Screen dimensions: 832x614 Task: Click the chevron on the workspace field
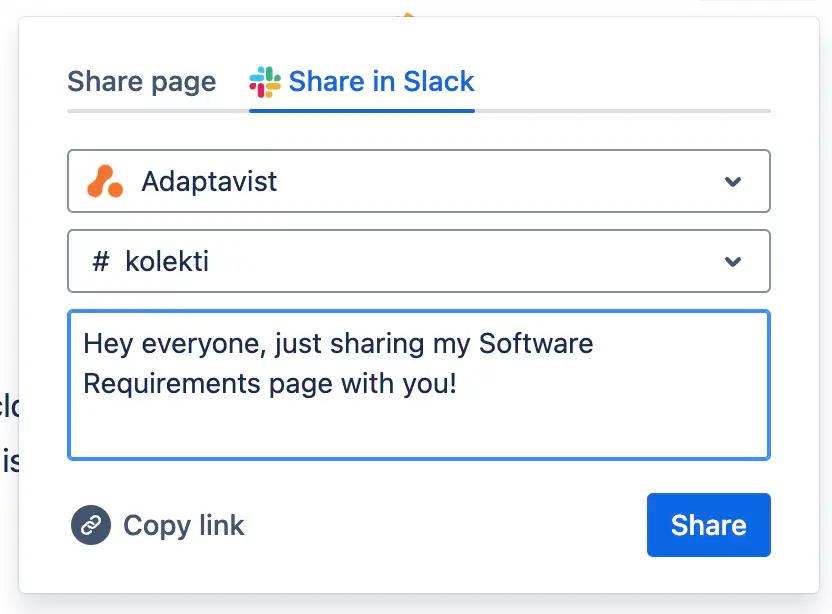click(733, 181)
